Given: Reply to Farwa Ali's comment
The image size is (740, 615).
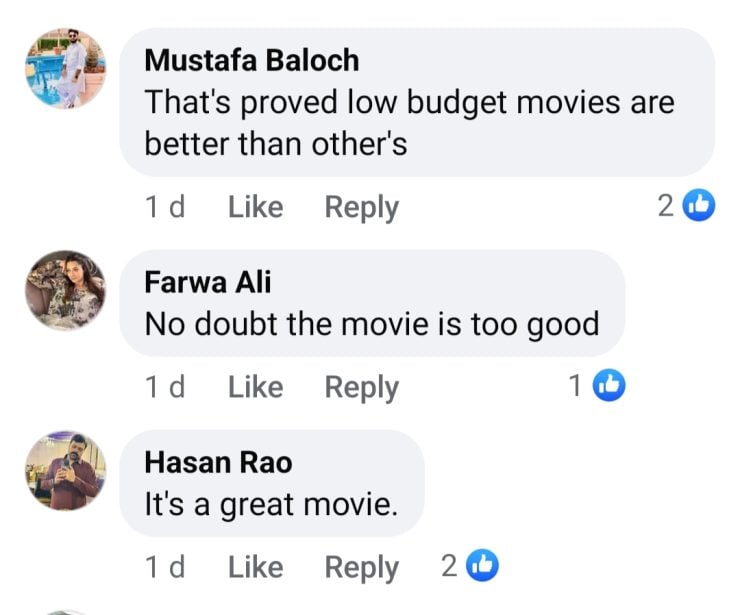Looking at the screenshot, I should pos(361,387).
